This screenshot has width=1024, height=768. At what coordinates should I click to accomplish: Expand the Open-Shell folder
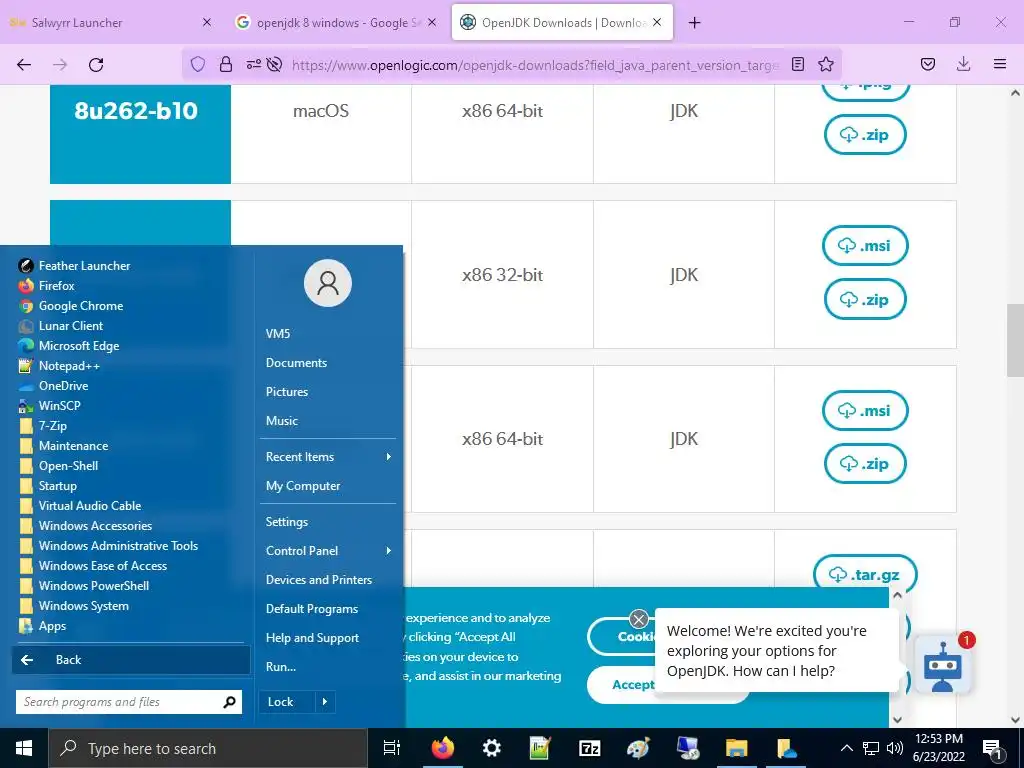click(59, 466)
